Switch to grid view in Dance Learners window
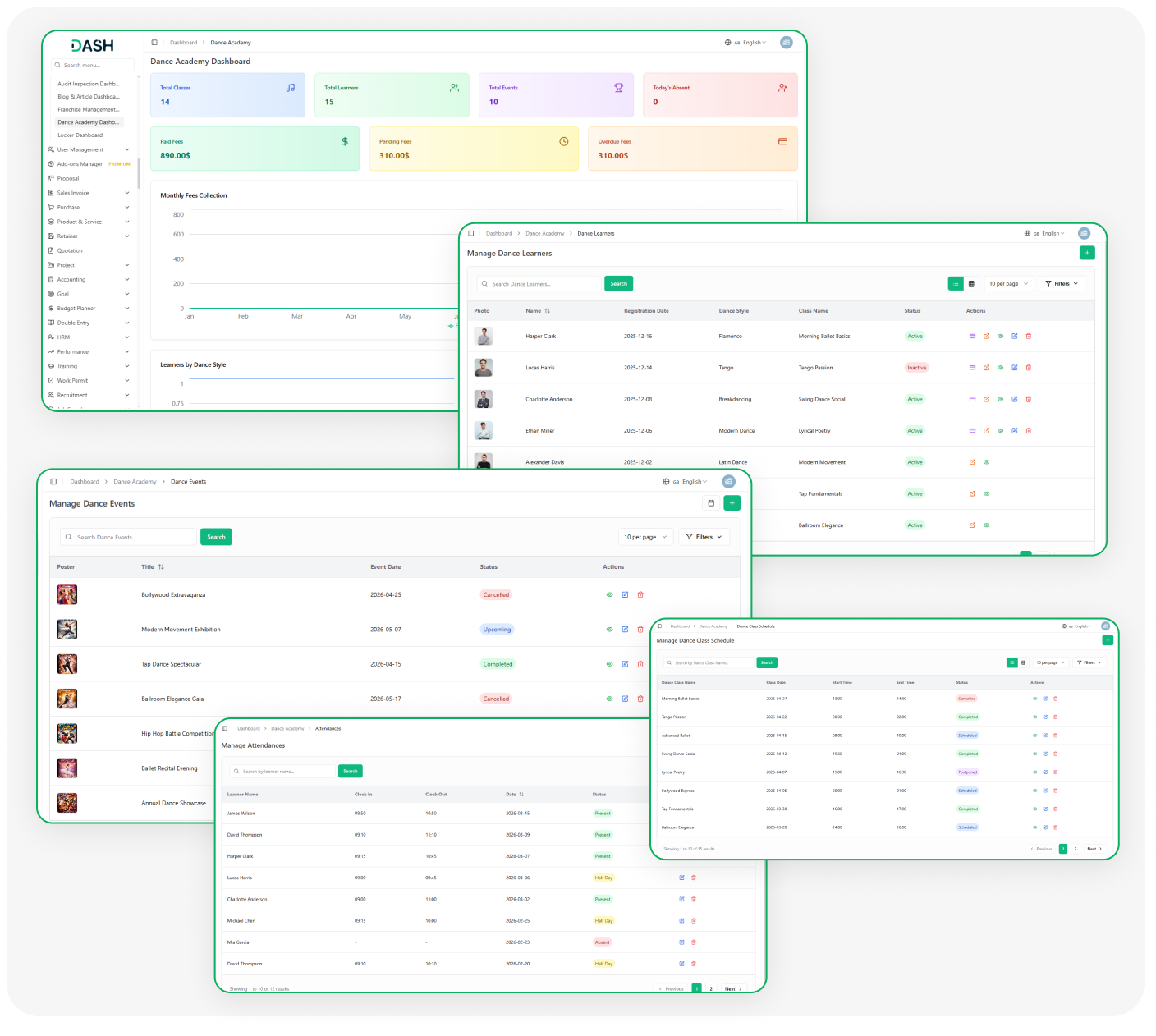 (971, 283)
